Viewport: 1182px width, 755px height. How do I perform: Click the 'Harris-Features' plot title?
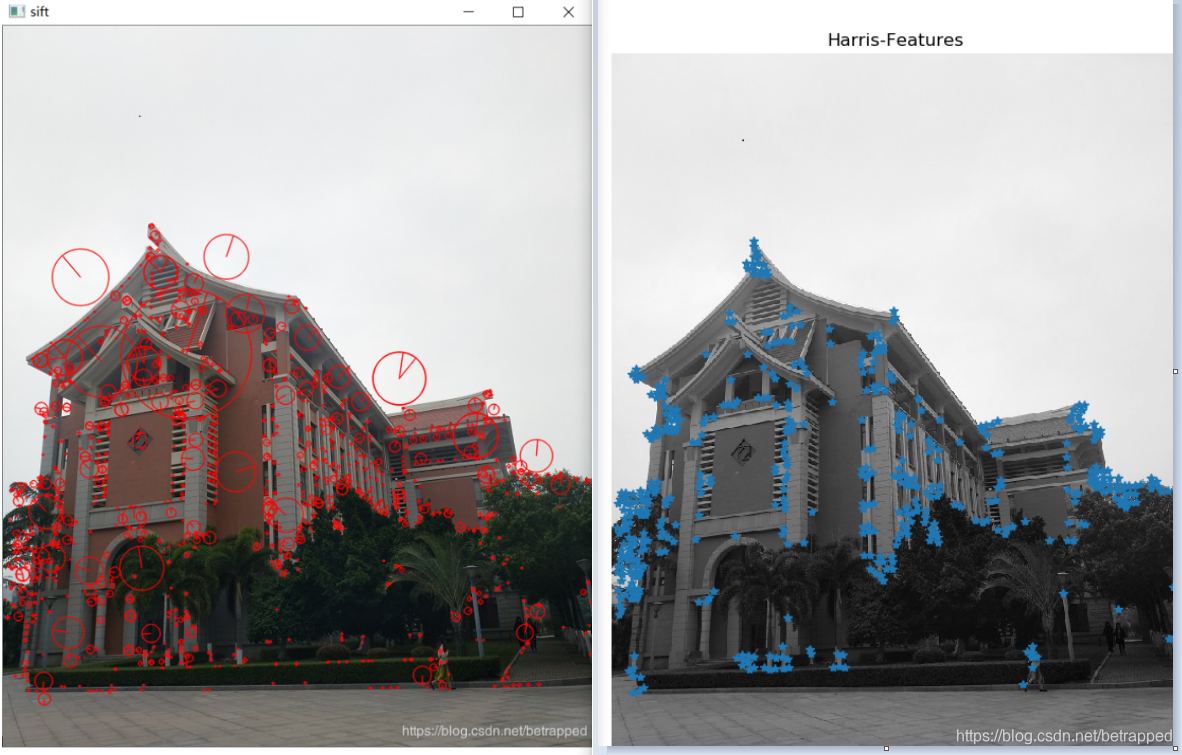[895, 40]
